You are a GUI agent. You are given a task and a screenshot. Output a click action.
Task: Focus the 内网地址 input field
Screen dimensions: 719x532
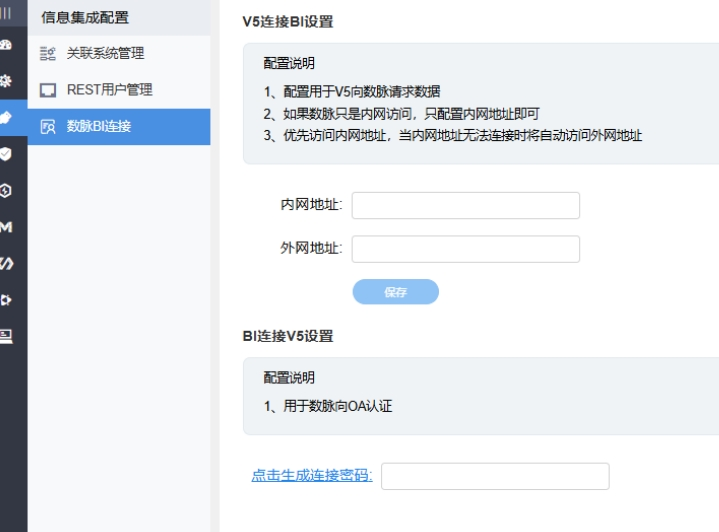pyautogui.click(x=465, y=205)
